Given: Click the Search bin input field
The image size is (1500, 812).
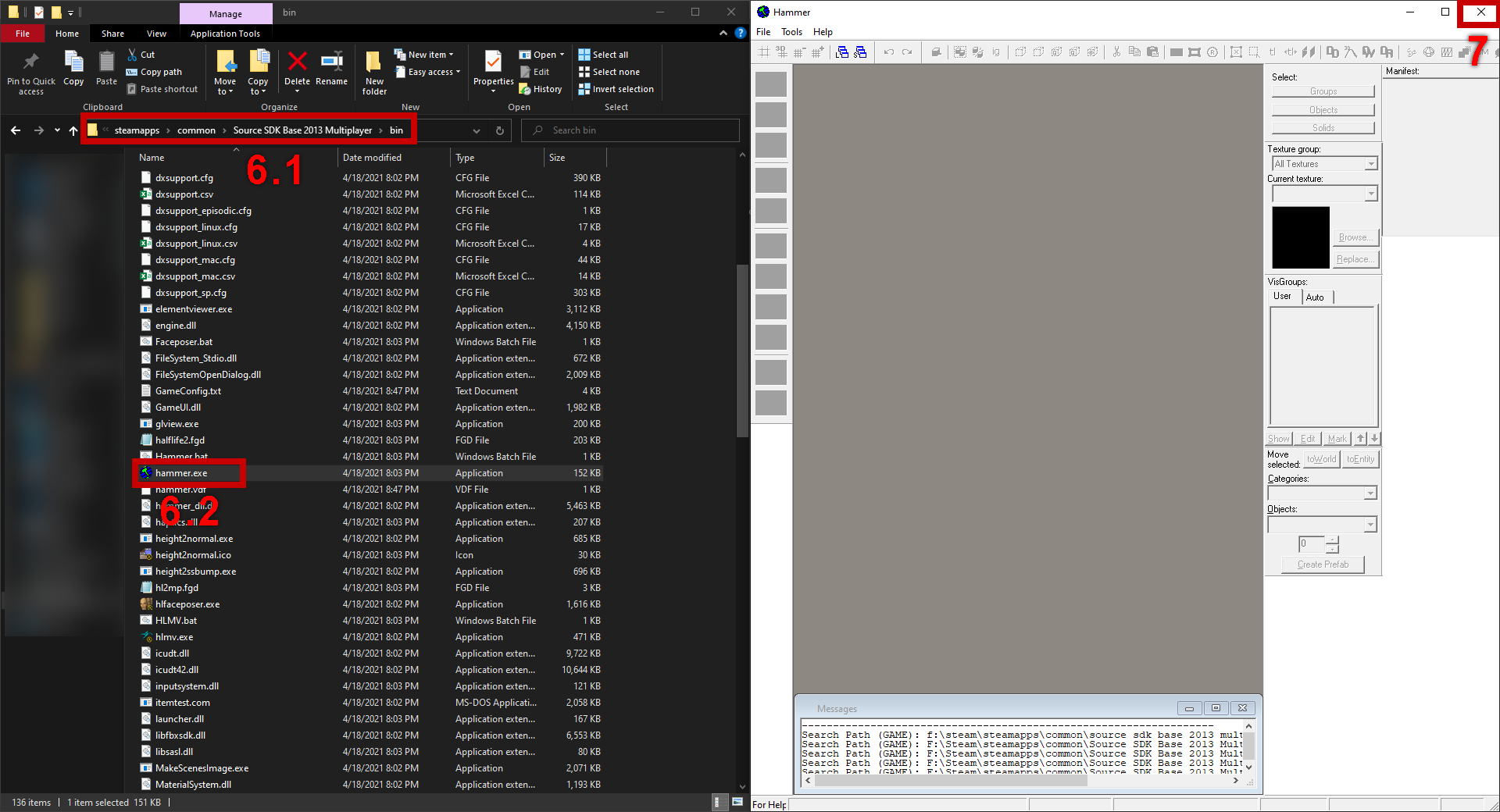Looking at the screenshot, I should pos(630,130).
